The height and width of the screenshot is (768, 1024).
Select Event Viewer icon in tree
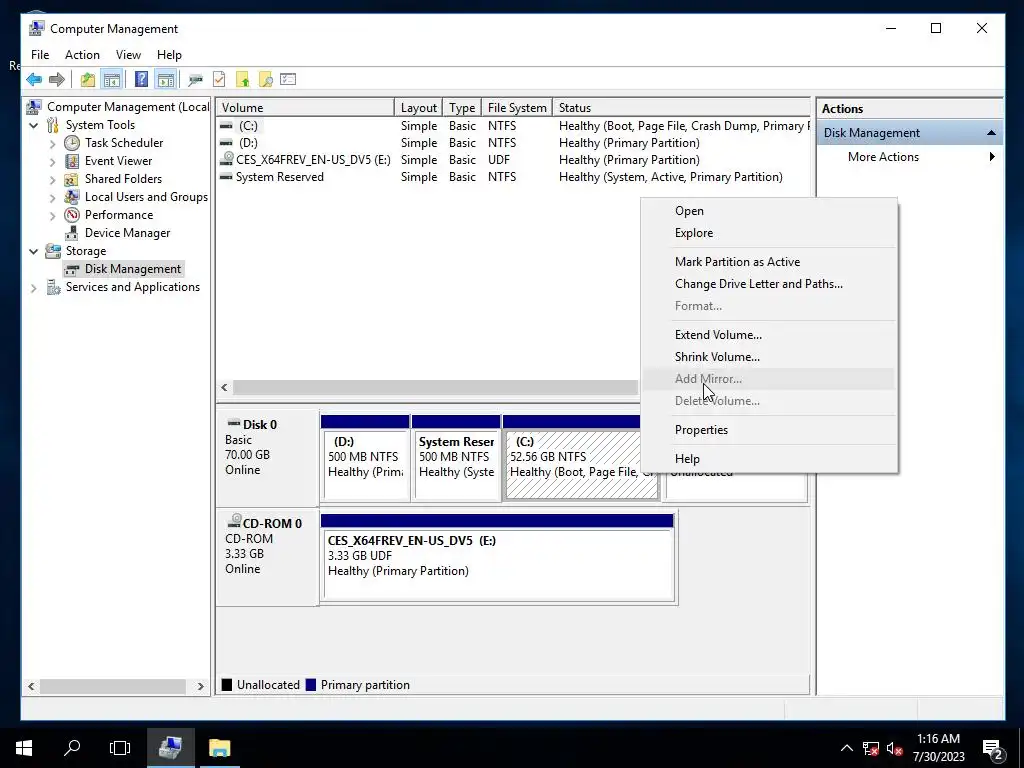tap(72, 161)
